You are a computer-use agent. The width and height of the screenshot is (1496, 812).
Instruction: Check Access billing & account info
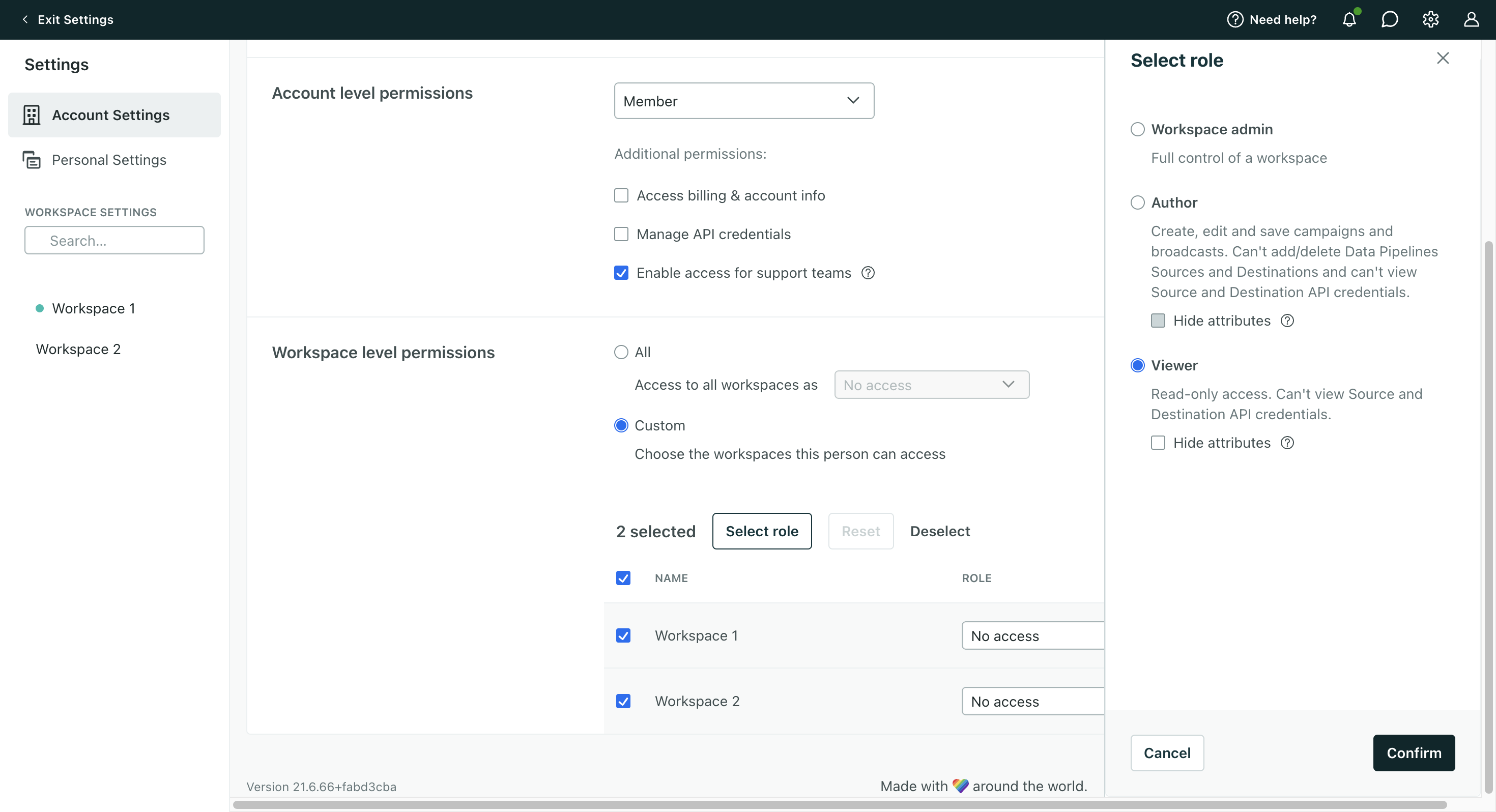click(x=621, y=195)
